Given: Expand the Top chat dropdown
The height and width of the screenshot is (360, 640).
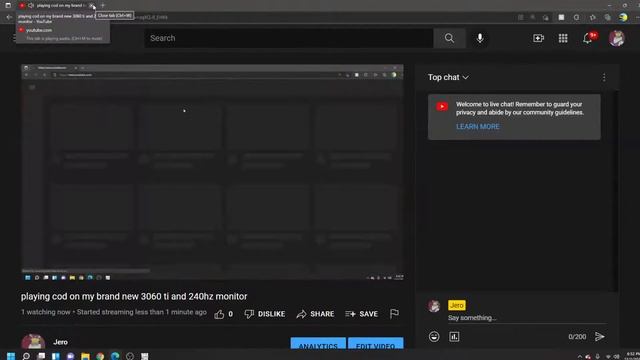Looking at the screenshot, I should tap(448, 77).
